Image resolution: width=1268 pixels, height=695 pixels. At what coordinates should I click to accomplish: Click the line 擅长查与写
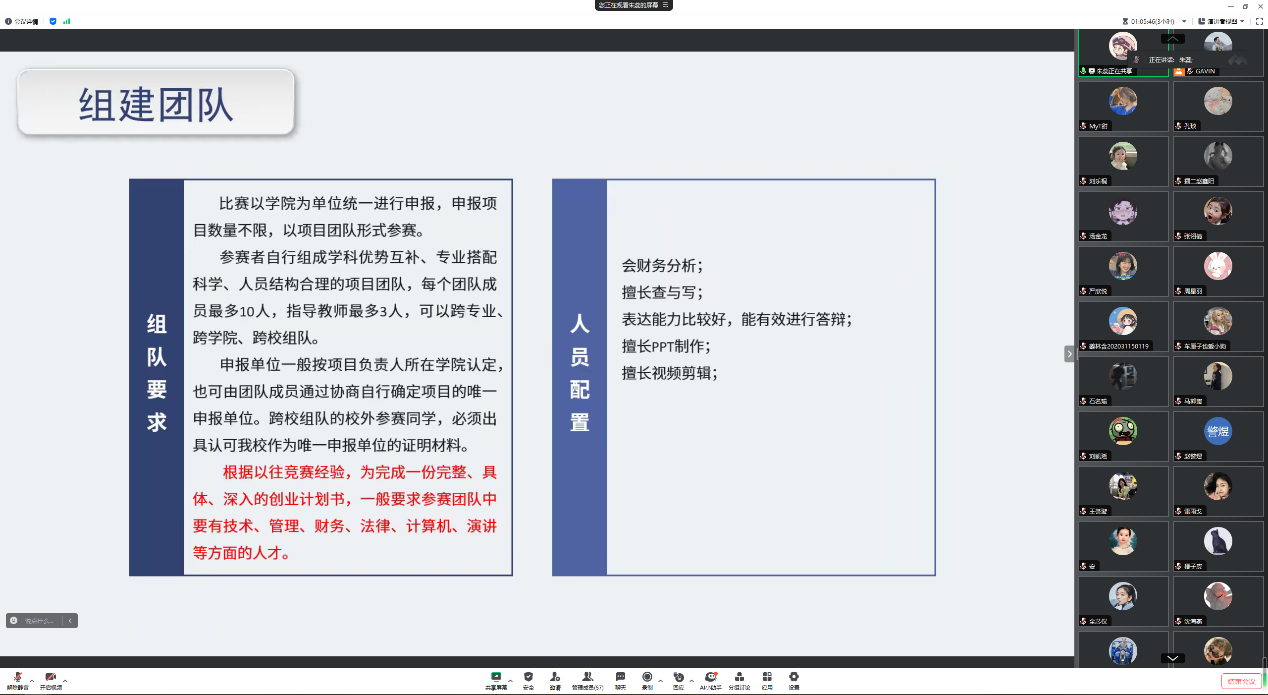(662, 292)
